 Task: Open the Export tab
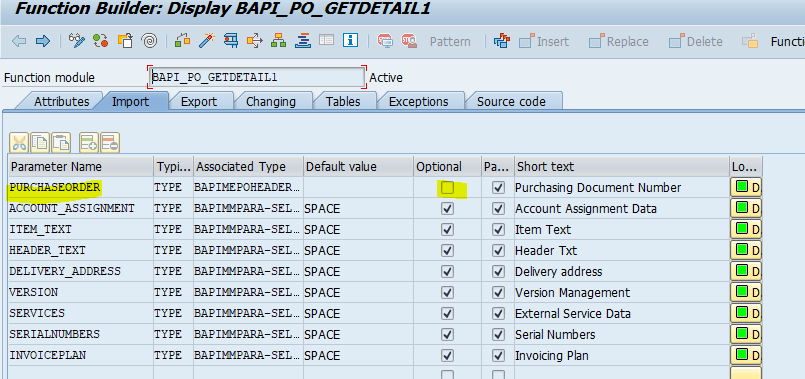[x=199, y=101]
